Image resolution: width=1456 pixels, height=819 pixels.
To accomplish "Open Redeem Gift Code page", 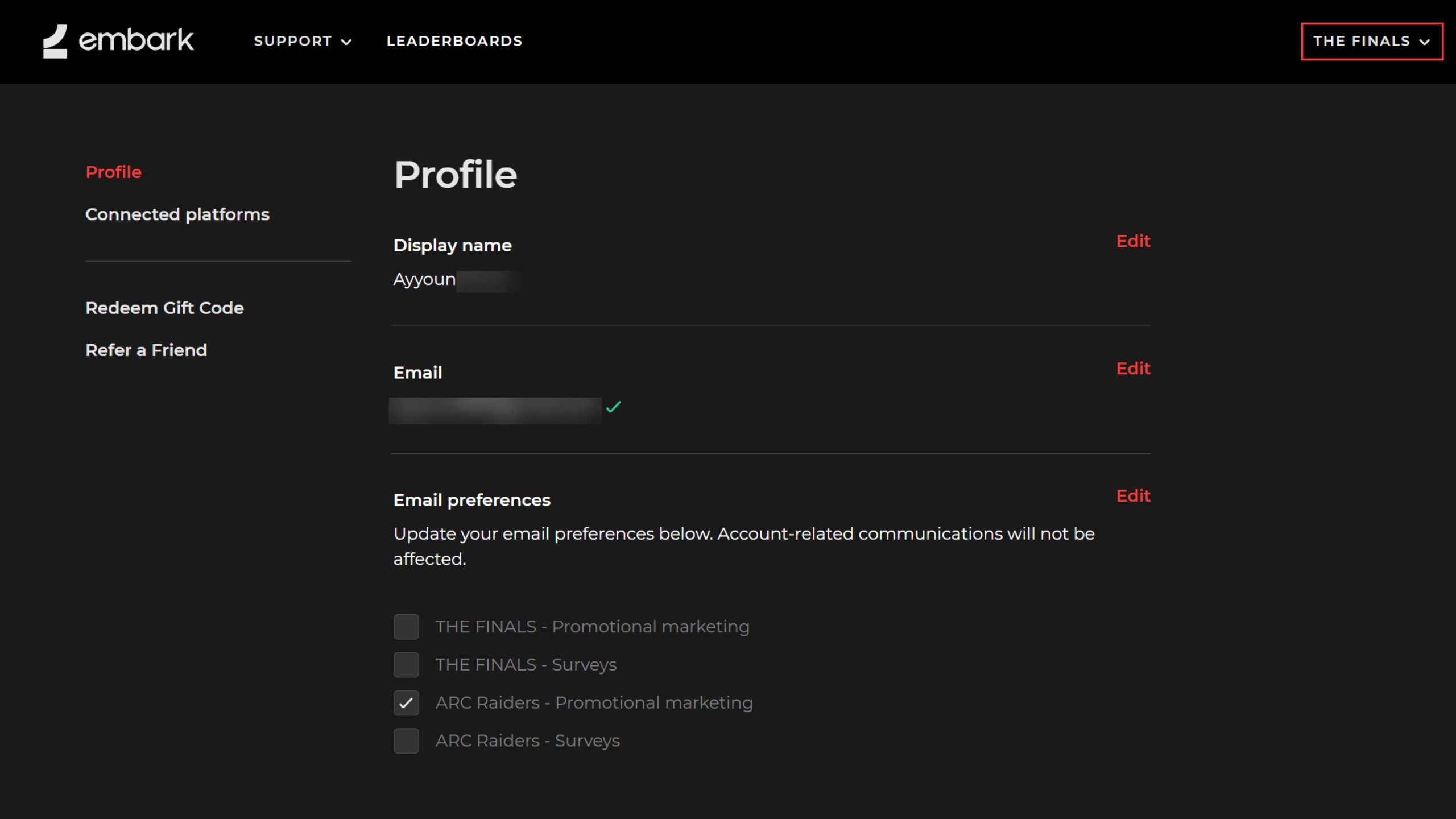I will tap(164, 308).
